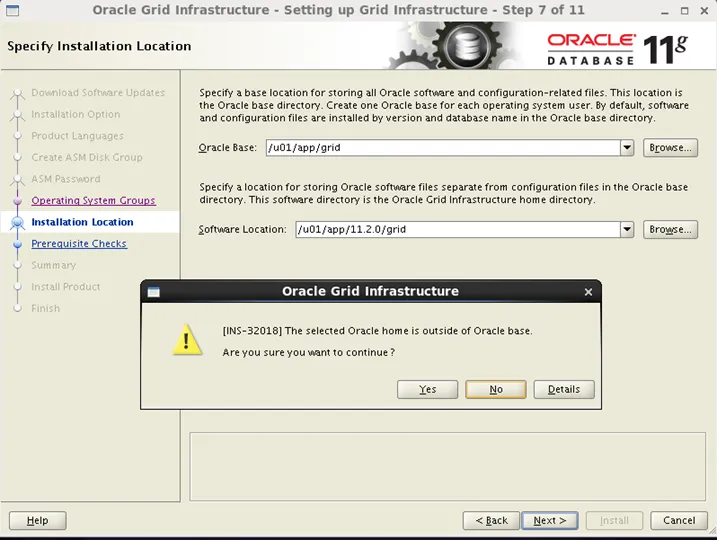Screen dimensions: 717x540
Task: Click the Installation Location step bullet icon
Action: pyautogui.click(x=17, y=223)
